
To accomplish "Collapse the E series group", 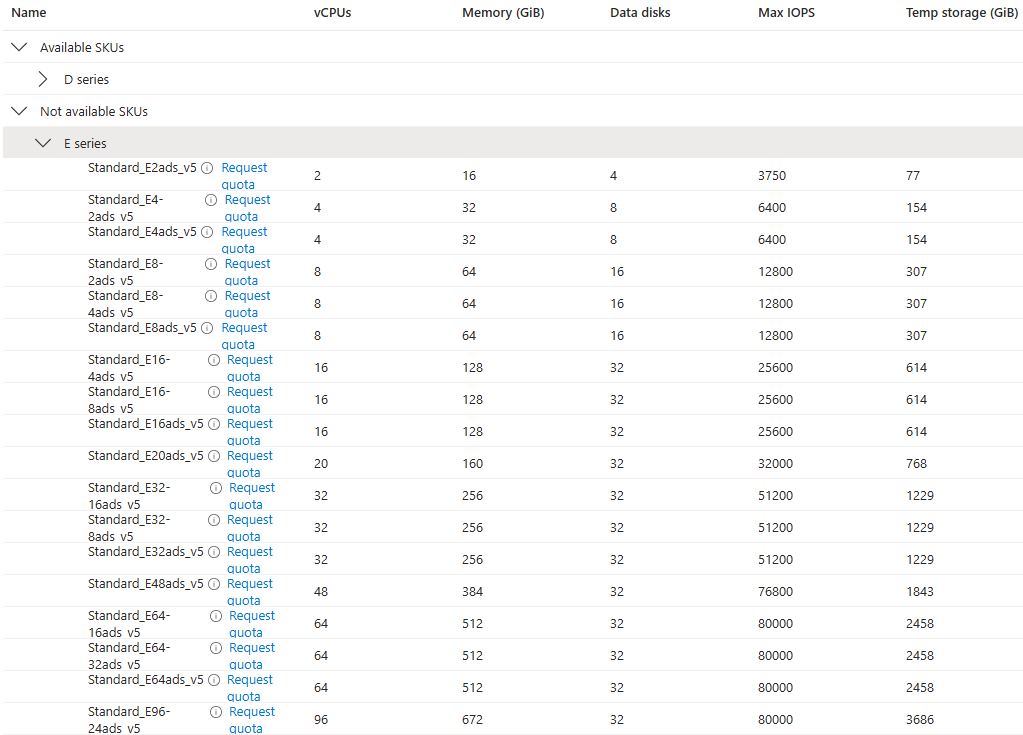I will [43, 143].
